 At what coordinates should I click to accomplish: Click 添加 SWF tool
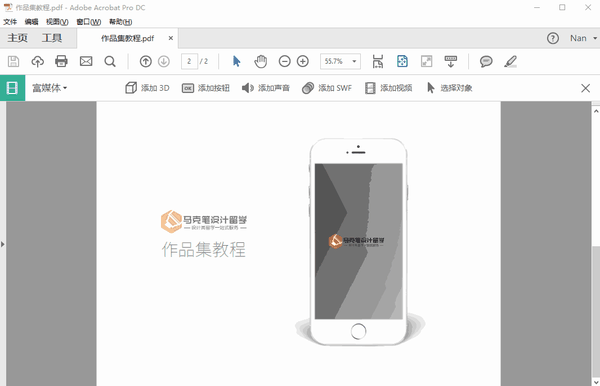tap(327, 88)
